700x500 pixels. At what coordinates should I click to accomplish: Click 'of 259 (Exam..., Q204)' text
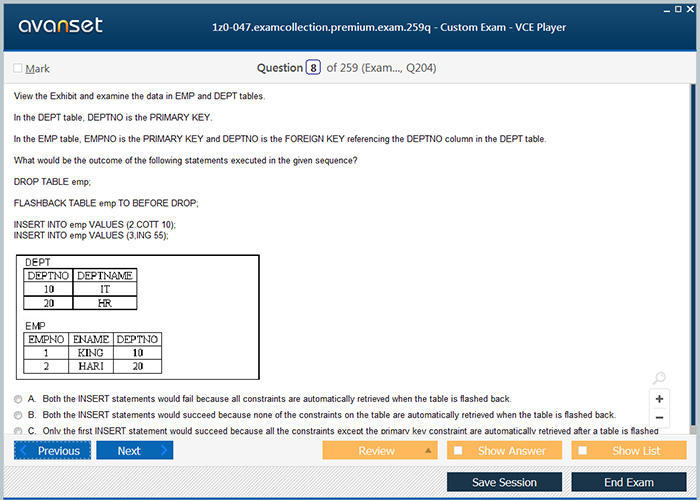[381, 68]
